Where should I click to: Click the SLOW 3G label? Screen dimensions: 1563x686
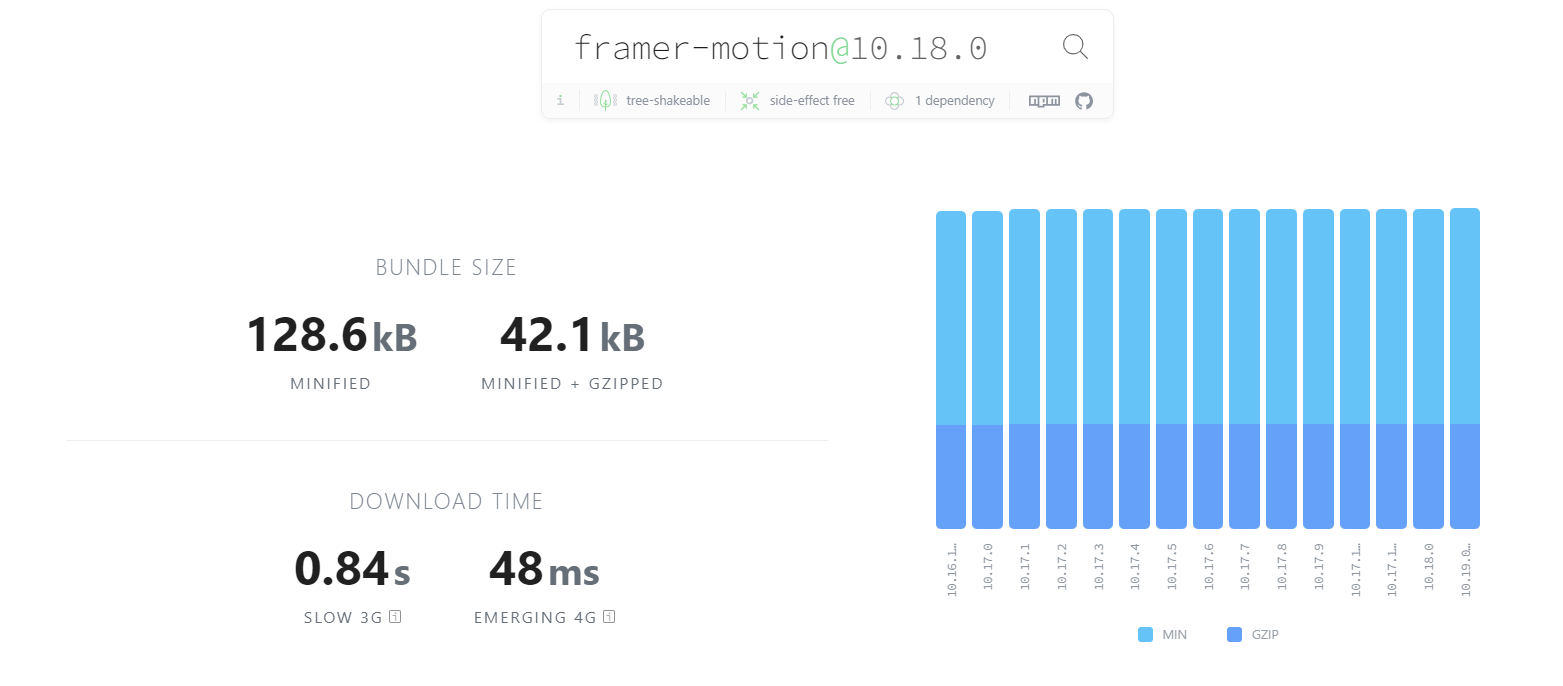pos(344,618)
